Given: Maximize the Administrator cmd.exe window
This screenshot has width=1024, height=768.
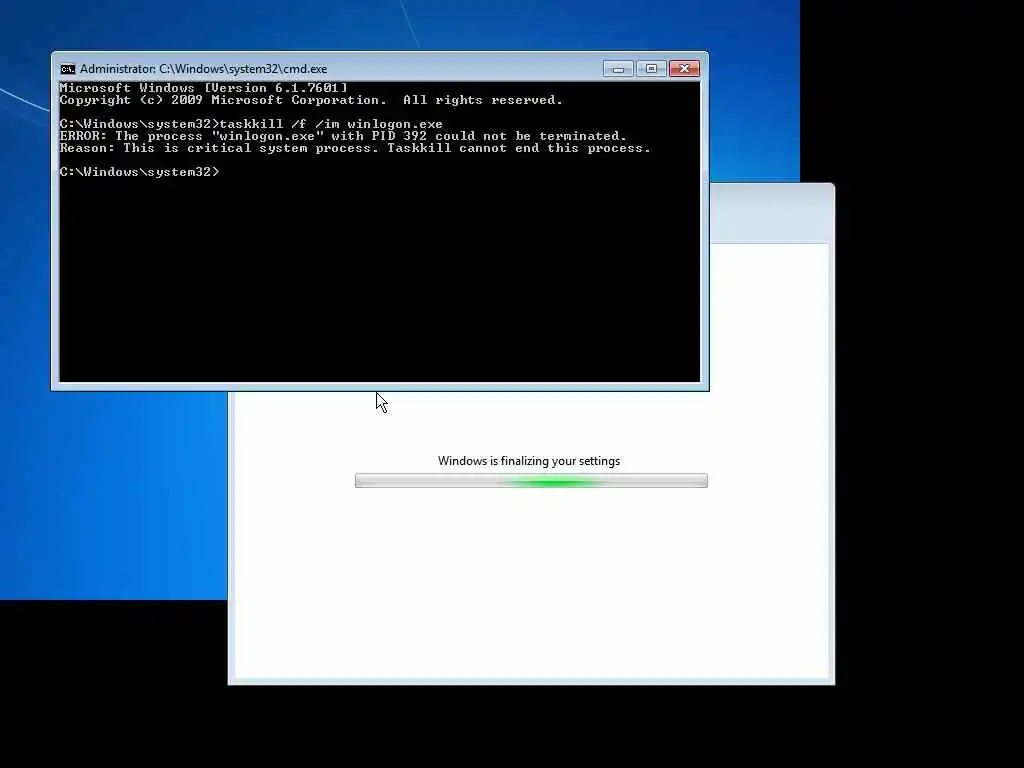Looking at the screenshot, I should pyautogui.click(x=651, y=69).
